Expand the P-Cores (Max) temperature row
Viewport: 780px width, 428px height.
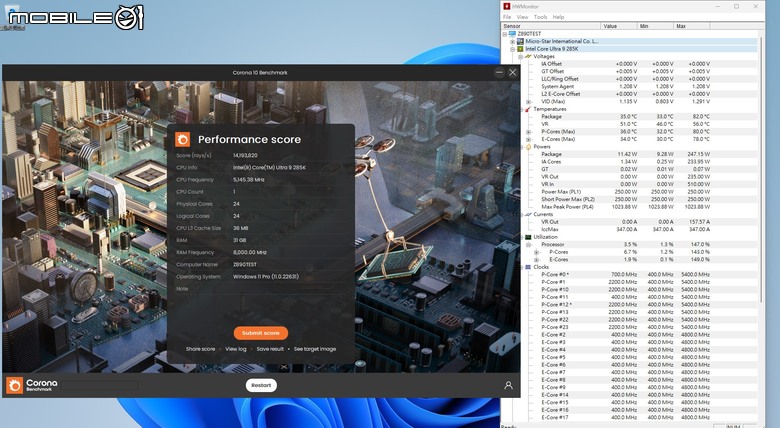pos(528,132)
